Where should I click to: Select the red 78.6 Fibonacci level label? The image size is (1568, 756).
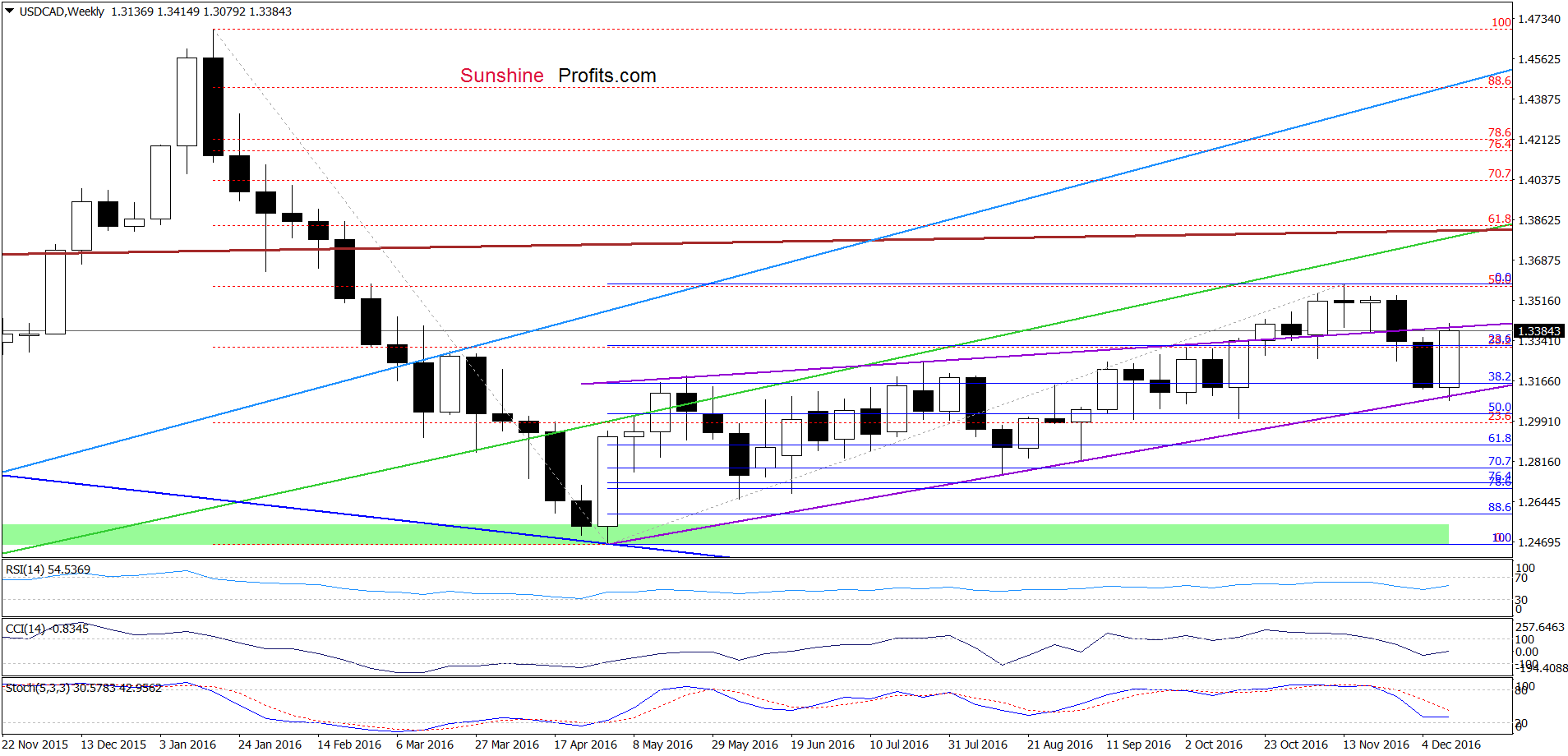(1499, 132)
